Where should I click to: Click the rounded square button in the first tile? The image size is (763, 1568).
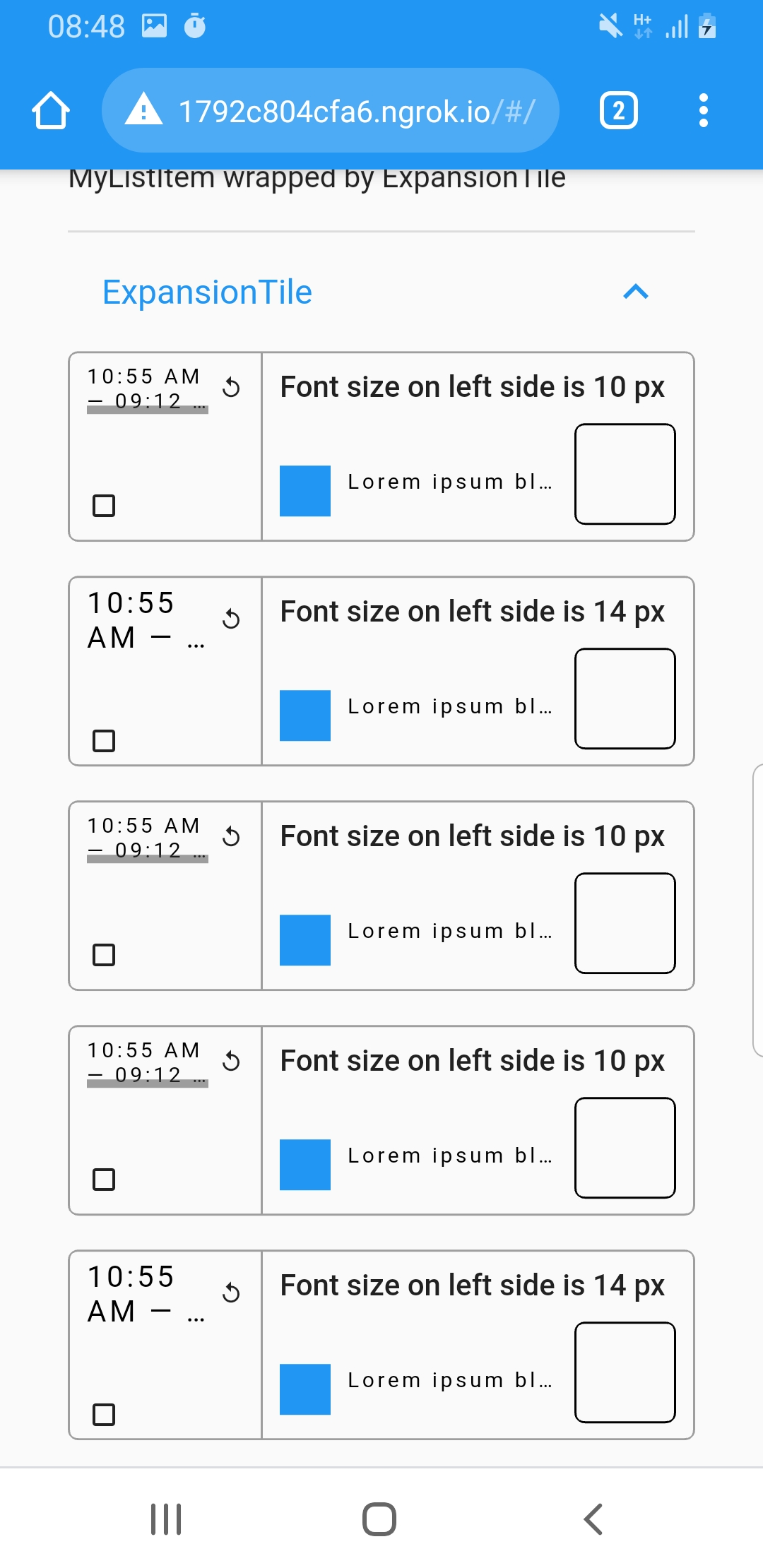(625, 473)
